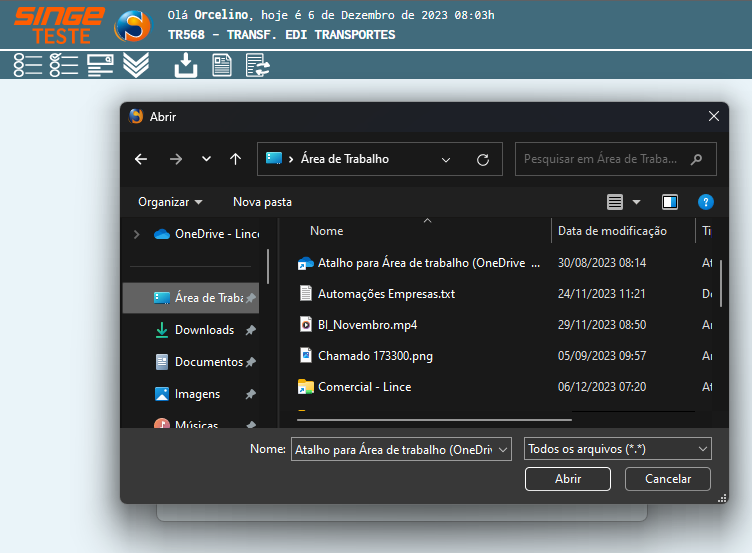This screenshot has height=553, width=752.
Task: Click Nova pasta
Action: (262, 202)
